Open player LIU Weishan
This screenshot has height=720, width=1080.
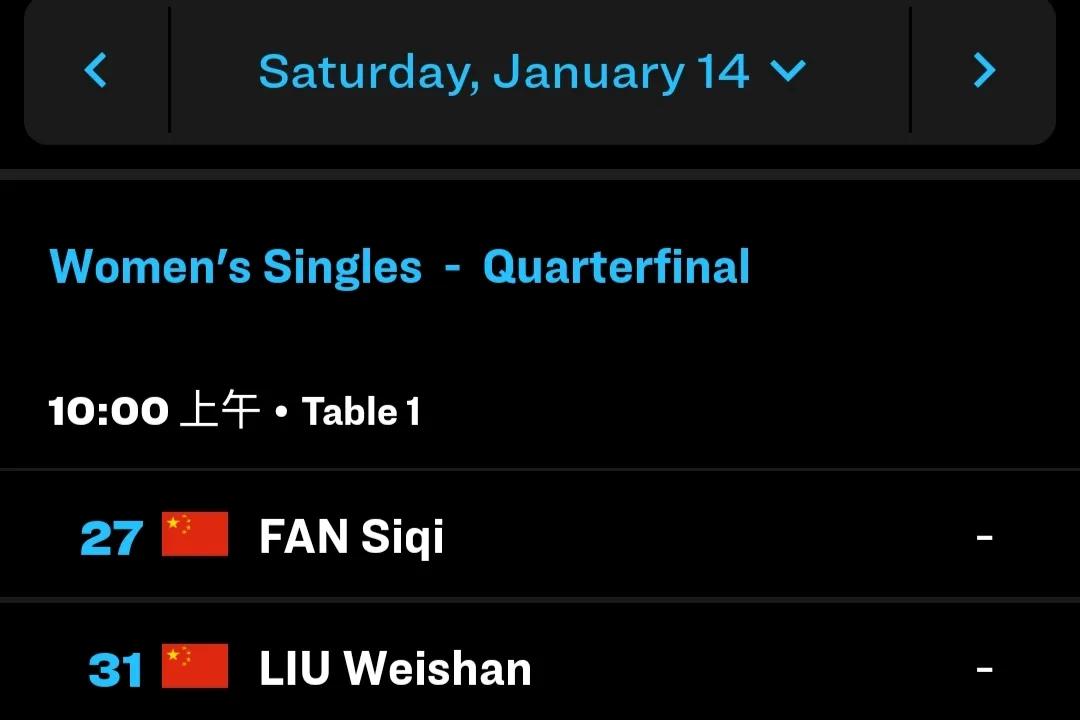coord(395,669)
